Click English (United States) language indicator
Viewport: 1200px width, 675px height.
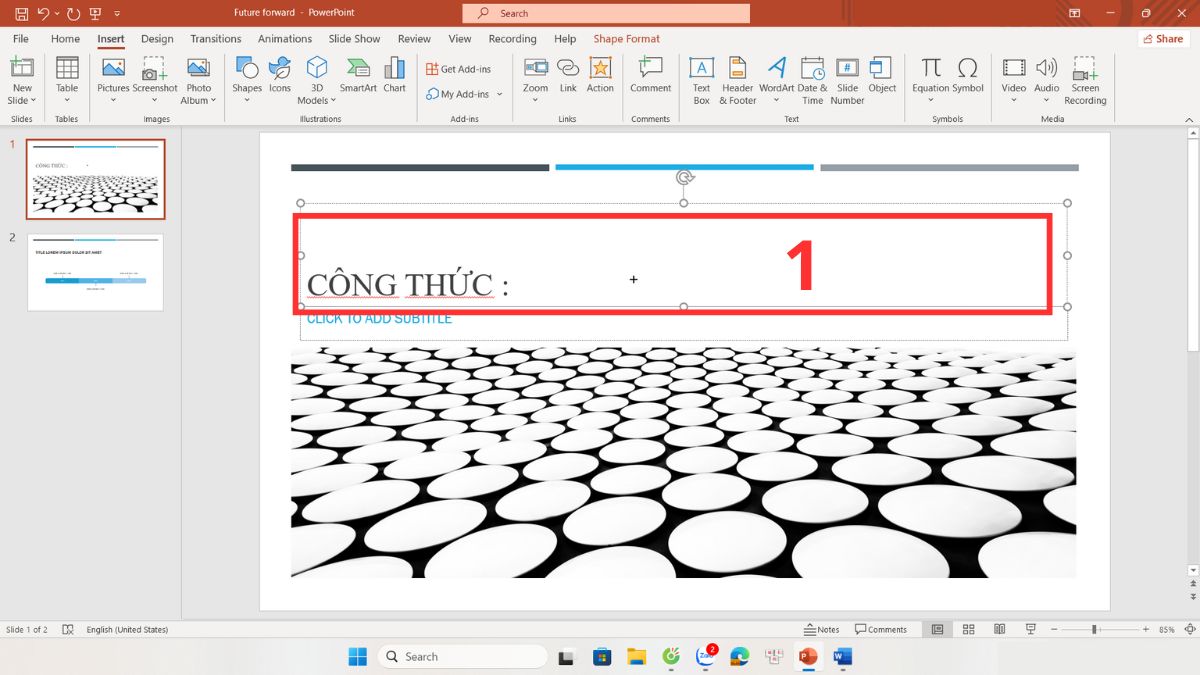point(127,629)
